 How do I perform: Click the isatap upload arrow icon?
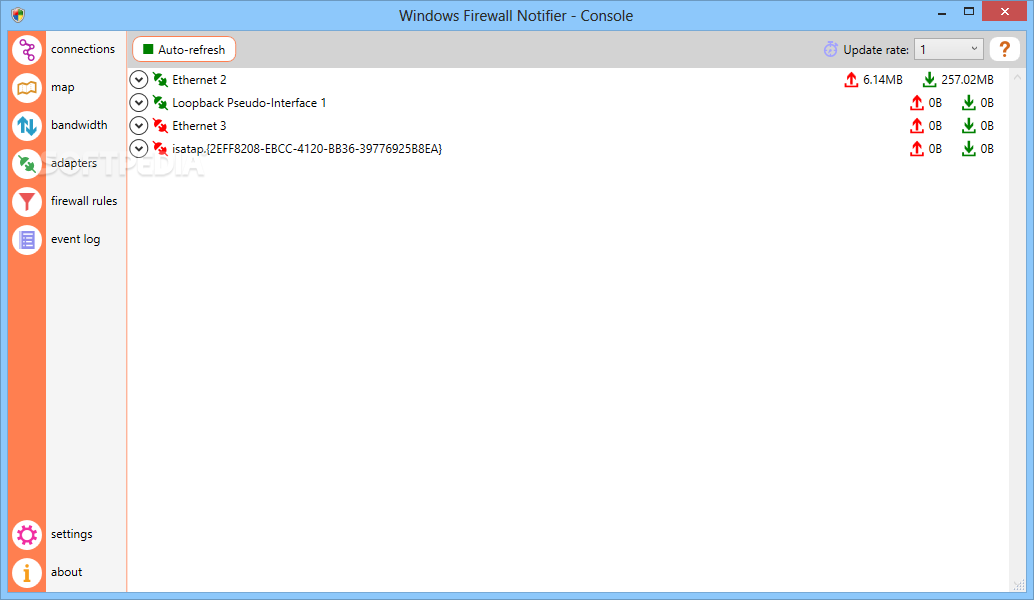(x=917, y=149)
